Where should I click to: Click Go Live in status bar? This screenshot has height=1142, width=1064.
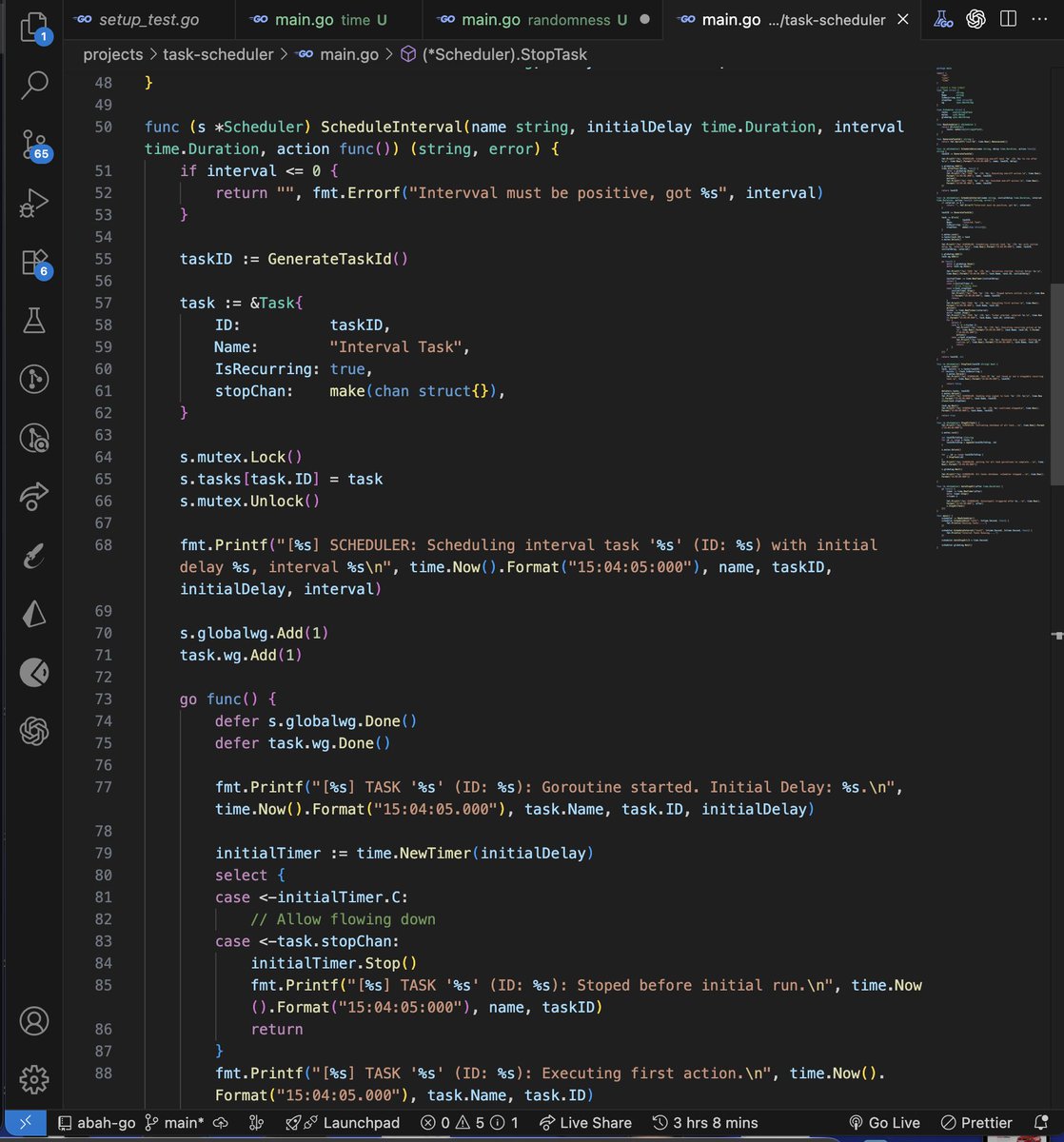tap(883, 1123)
